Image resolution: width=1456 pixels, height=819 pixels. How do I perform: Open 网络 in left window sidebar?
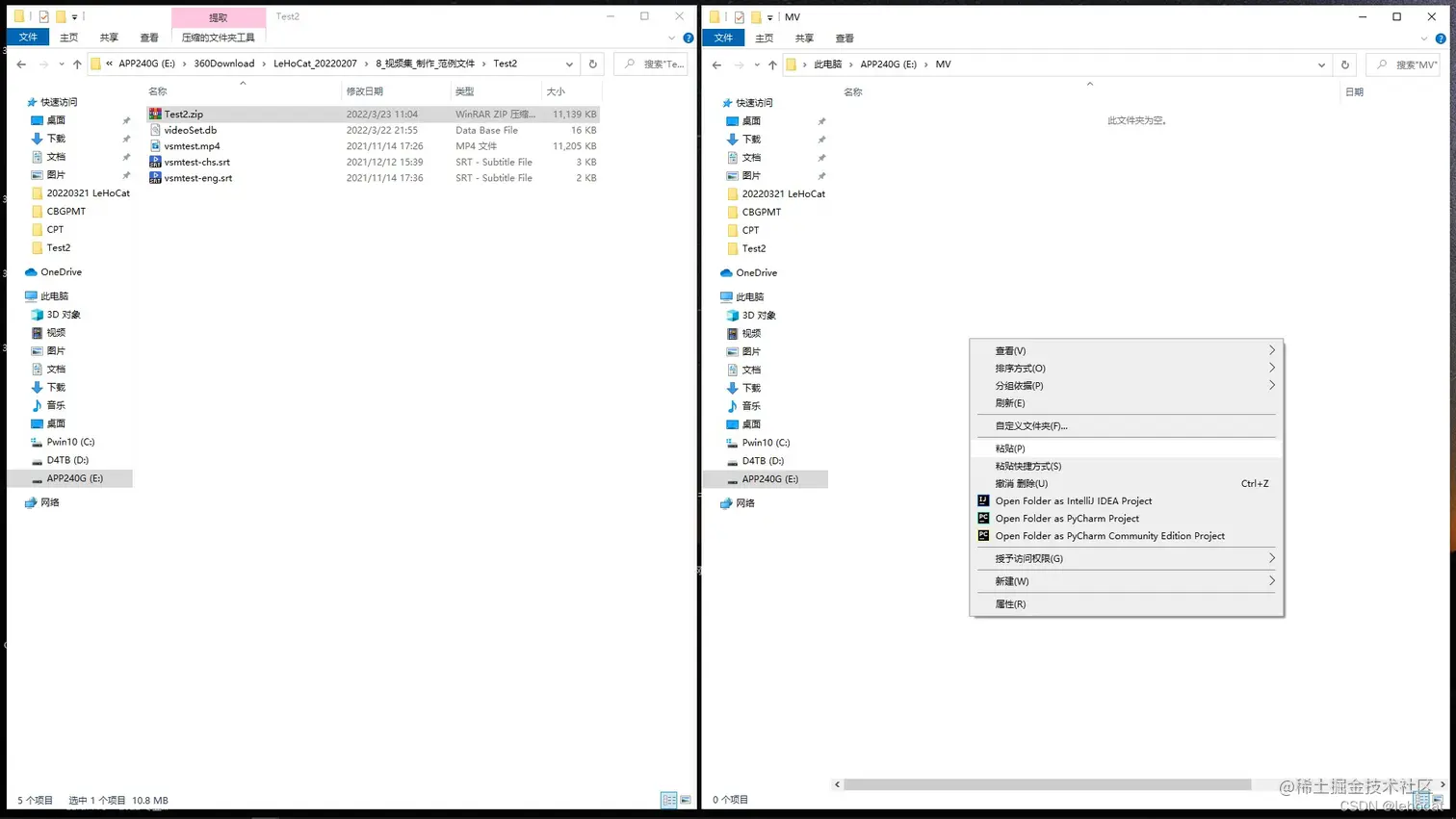(x=50, y=502)
